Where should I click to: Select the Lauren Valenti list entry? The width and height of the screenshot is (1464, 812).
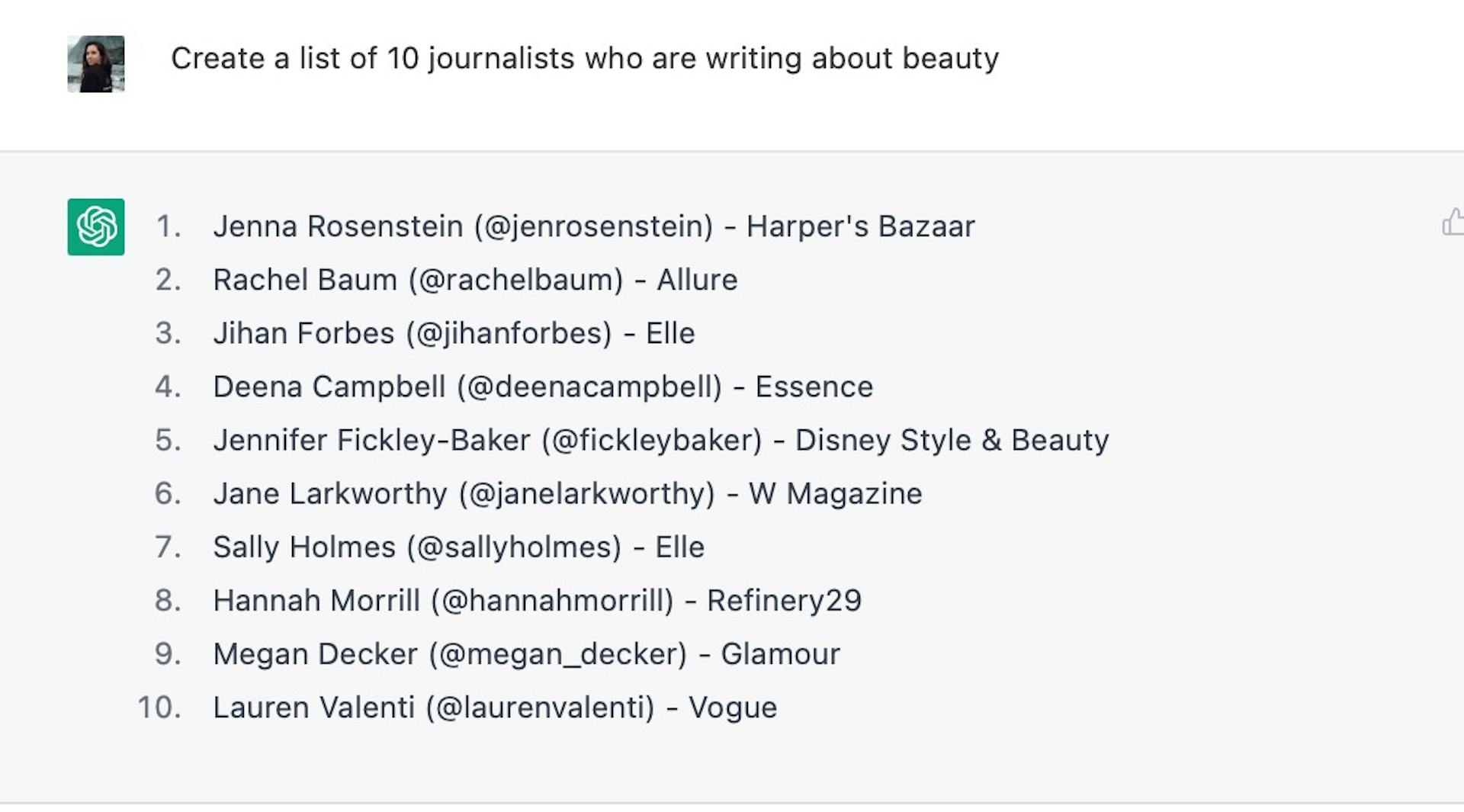(x=495, y=707)
